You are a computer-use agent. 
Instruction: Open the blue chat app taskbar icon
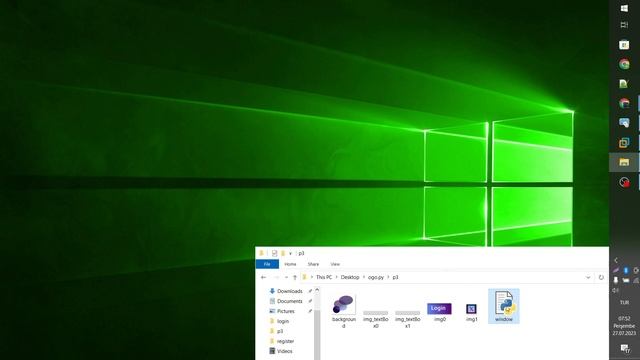tap(624, 123)
